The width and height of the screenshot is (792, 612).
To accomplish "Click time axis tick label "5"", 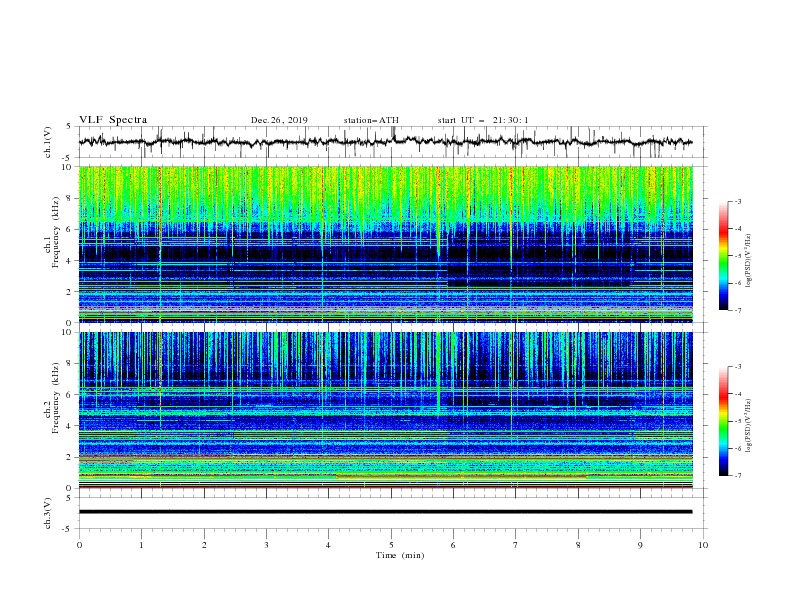I will (x=391, y=545).
